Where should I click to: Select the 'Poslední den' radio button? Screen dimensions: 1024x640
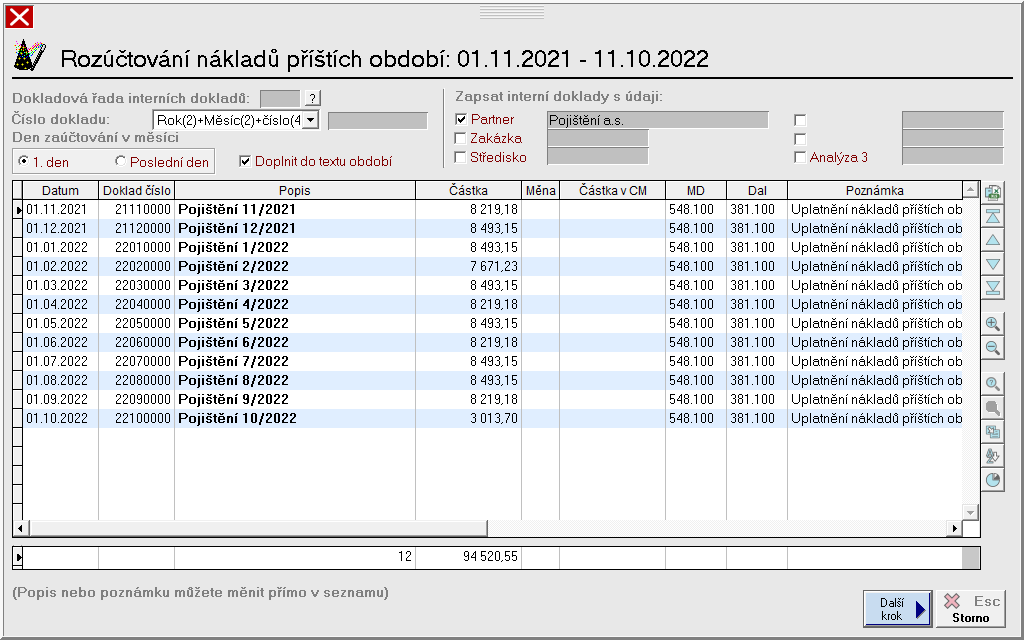121,161
